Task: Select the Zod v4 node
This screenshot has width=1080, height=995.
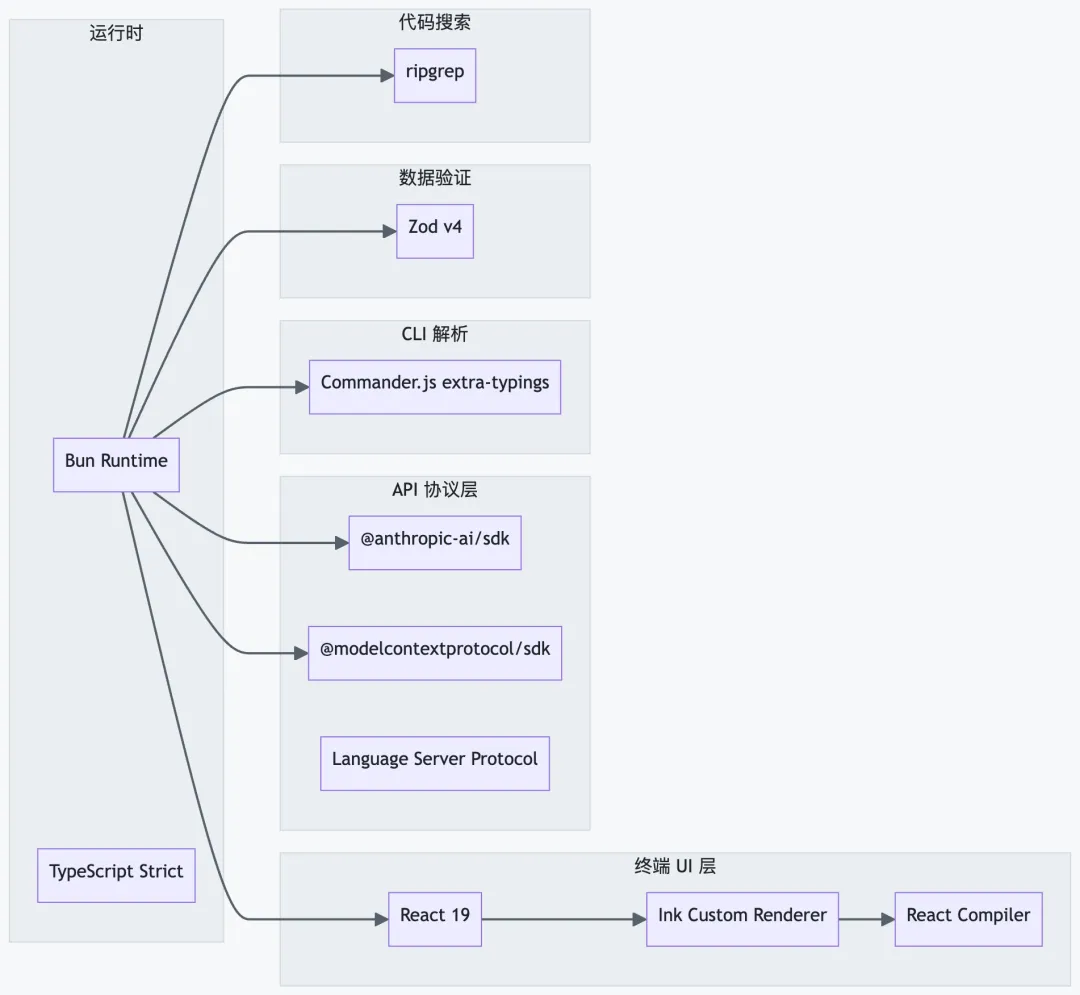Action: (435, 231)
